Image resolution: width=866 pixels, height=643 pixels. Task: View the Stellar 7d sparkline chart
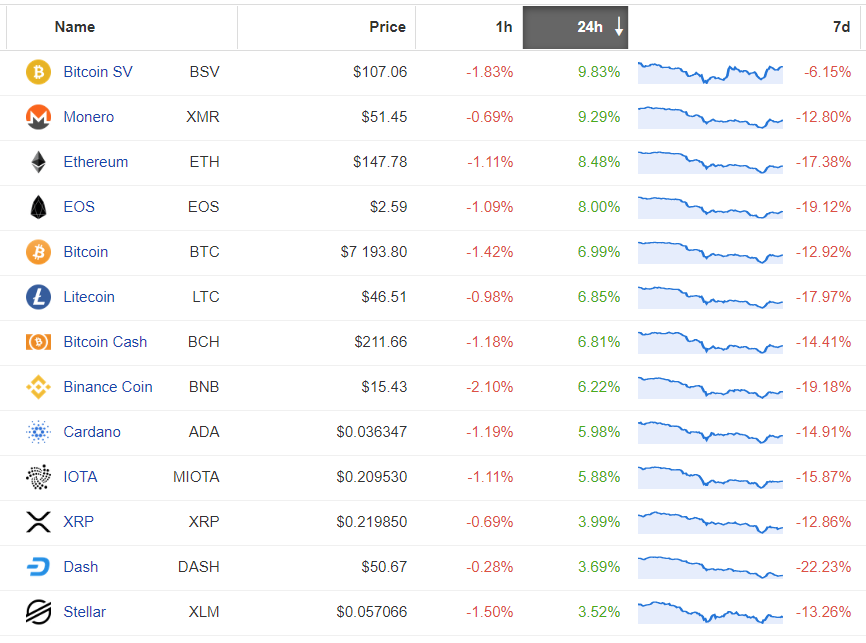710,613
